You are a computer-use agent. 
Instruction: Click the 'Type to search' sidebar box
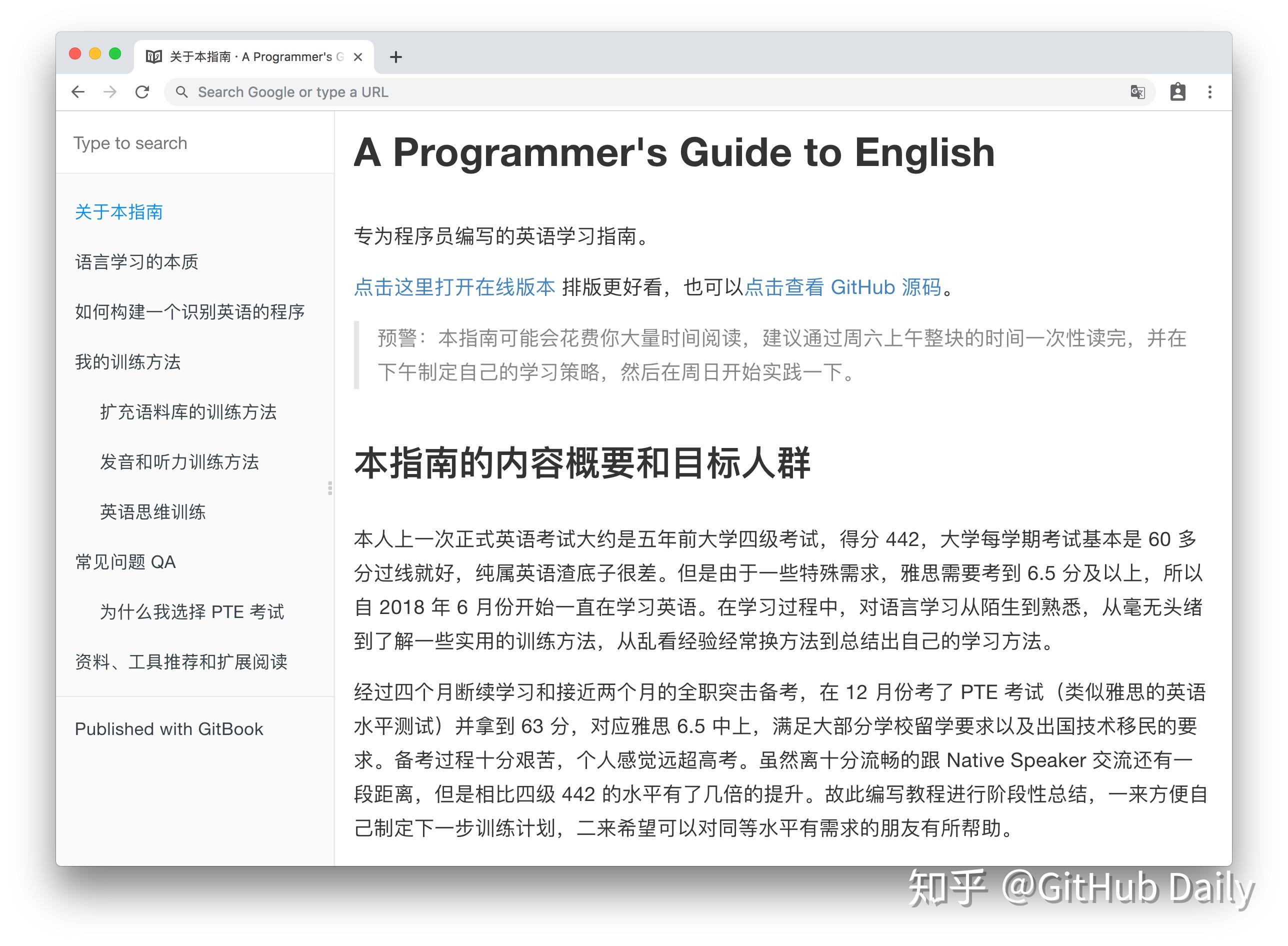[x=194, y=143]
